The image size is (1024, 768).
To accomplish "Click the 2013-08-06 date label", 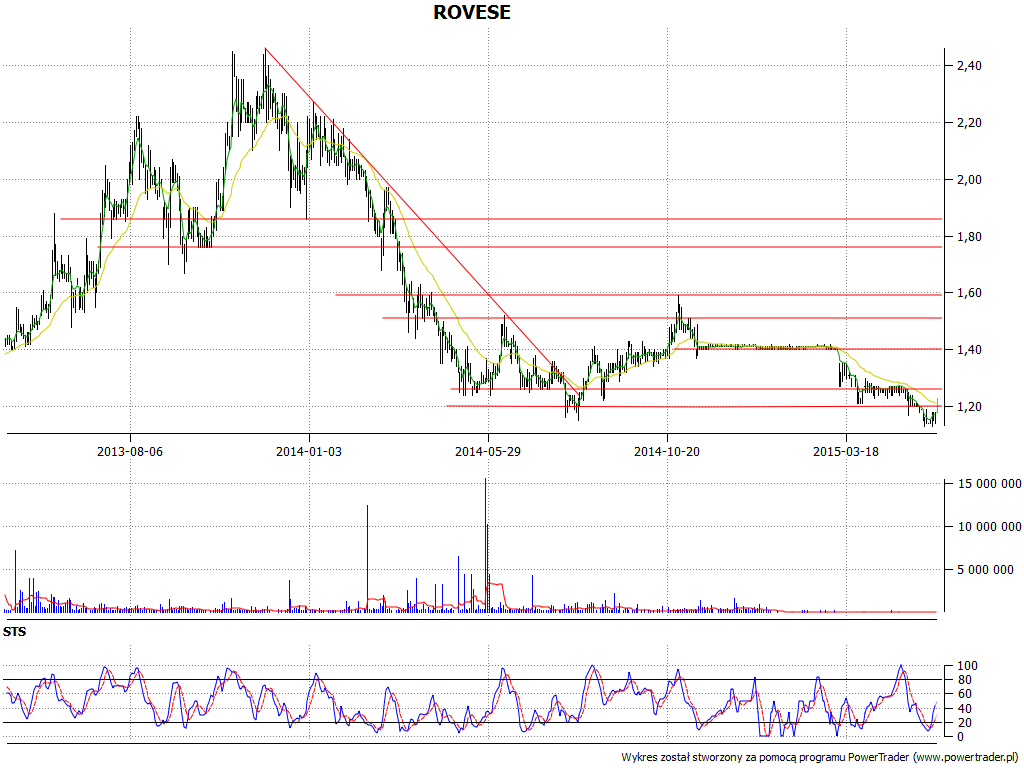I will 130,451.
